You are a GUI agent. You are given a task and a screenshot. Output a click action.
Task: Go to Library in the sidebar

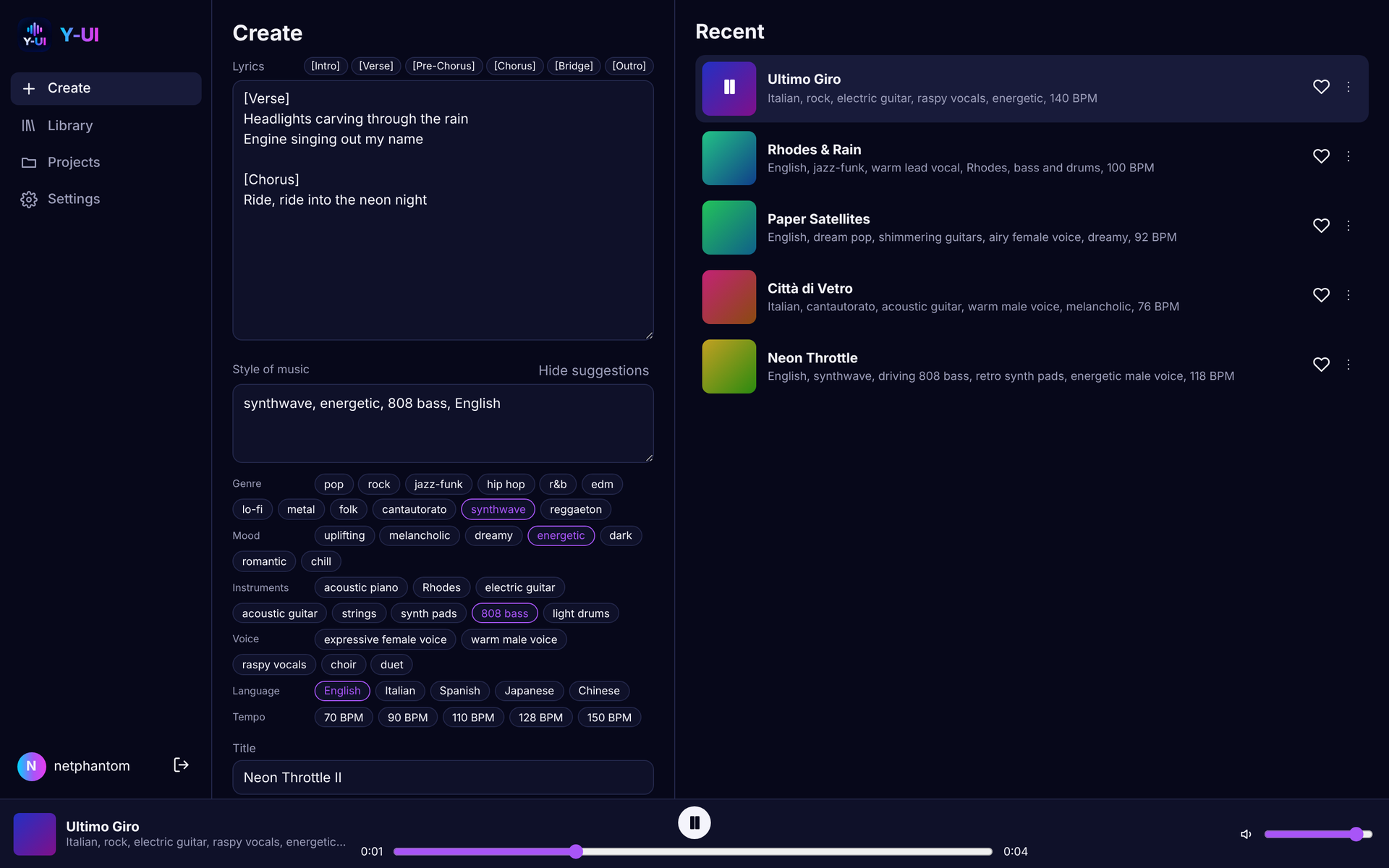(106, 125)
